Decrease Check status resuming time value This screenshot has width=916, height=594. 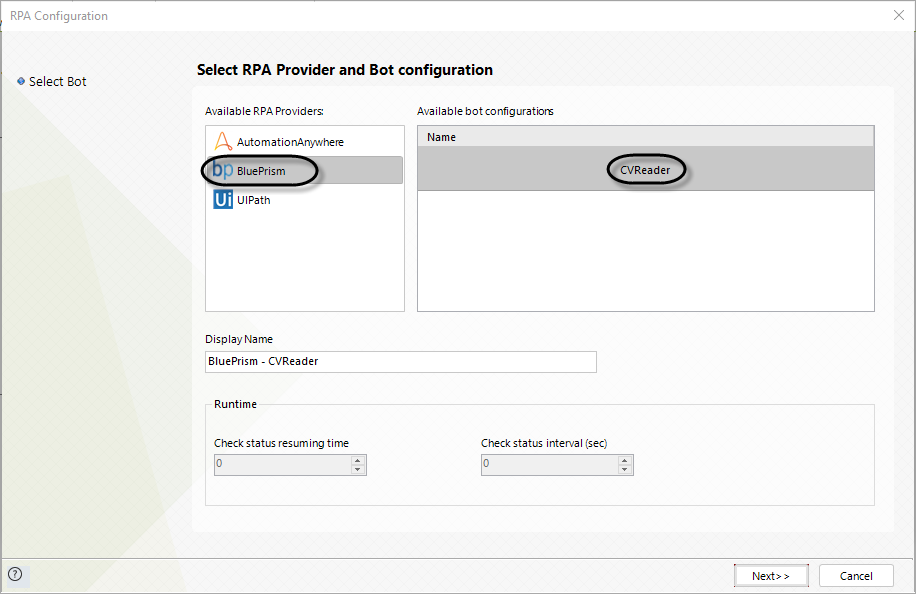[358, 470]
